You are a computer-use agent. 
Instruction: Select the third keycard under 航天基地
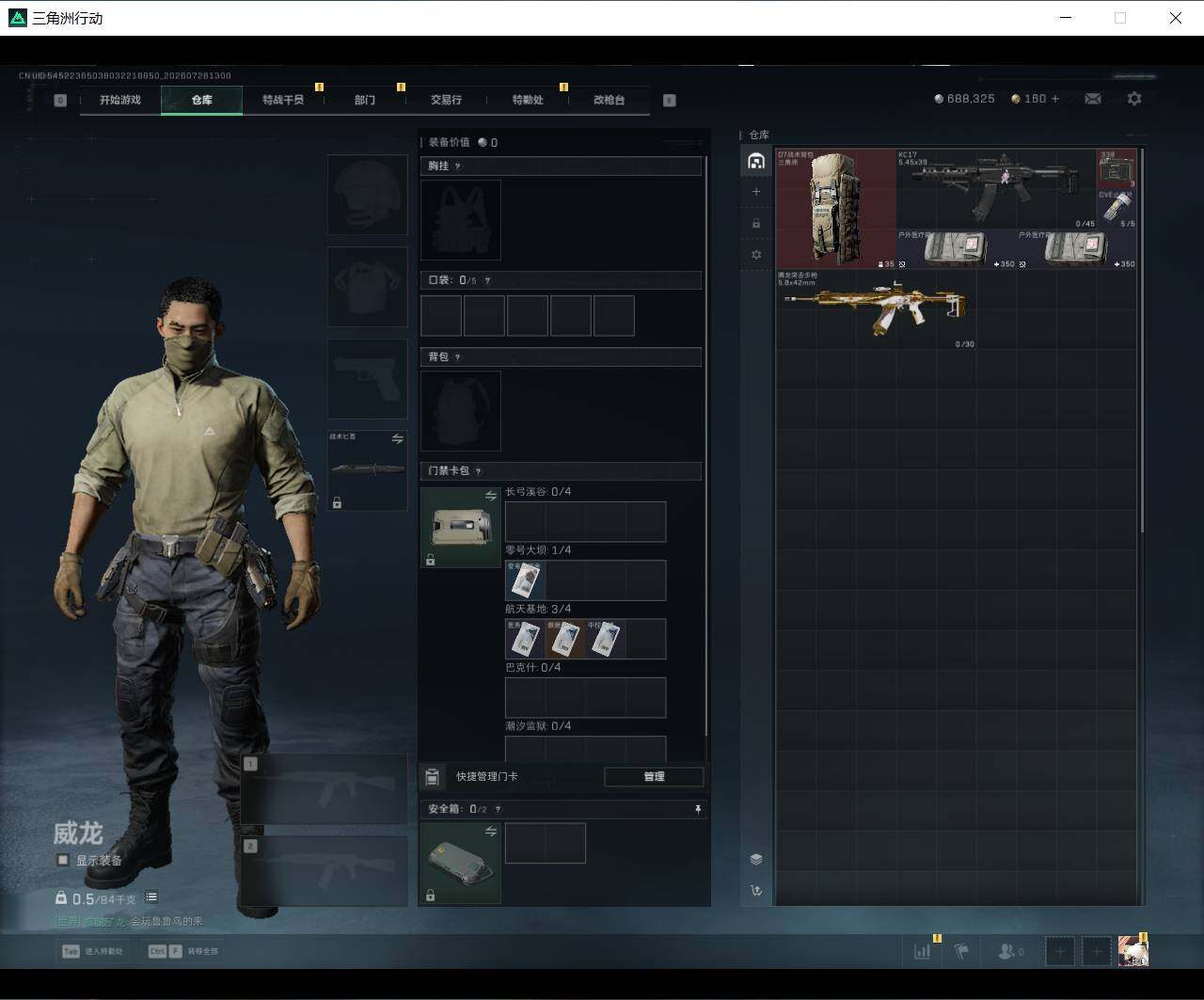tap(605, 639)
